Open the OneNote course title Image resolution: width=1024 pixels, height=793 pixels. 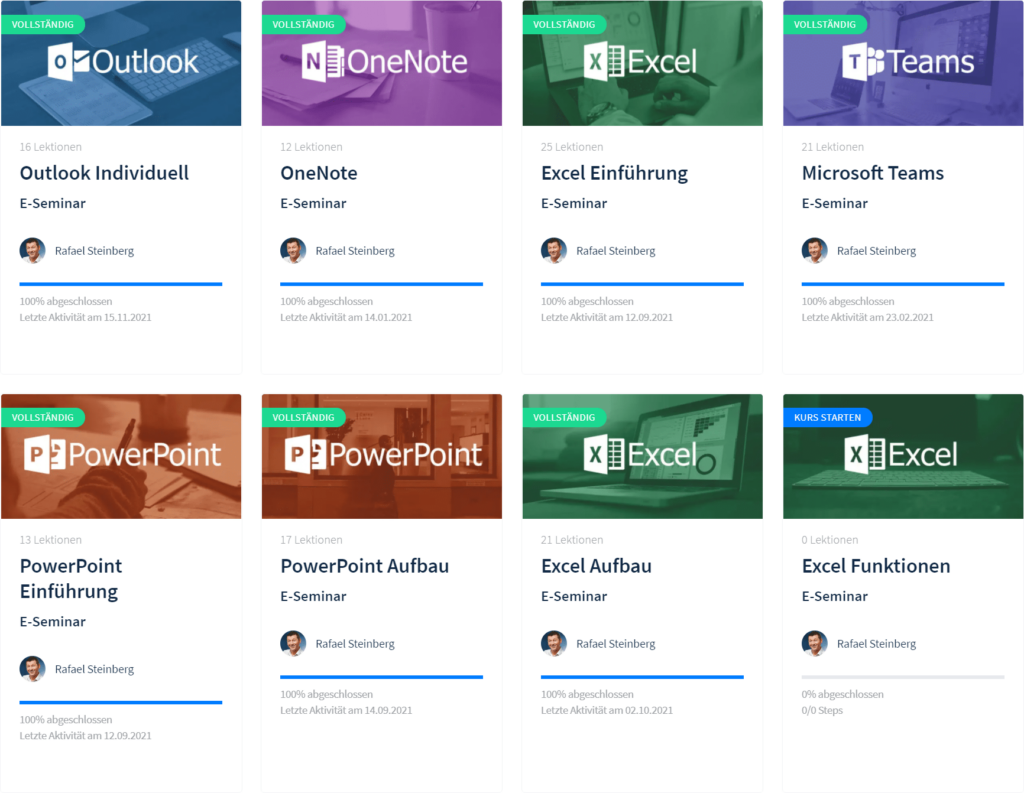(319, 173)
